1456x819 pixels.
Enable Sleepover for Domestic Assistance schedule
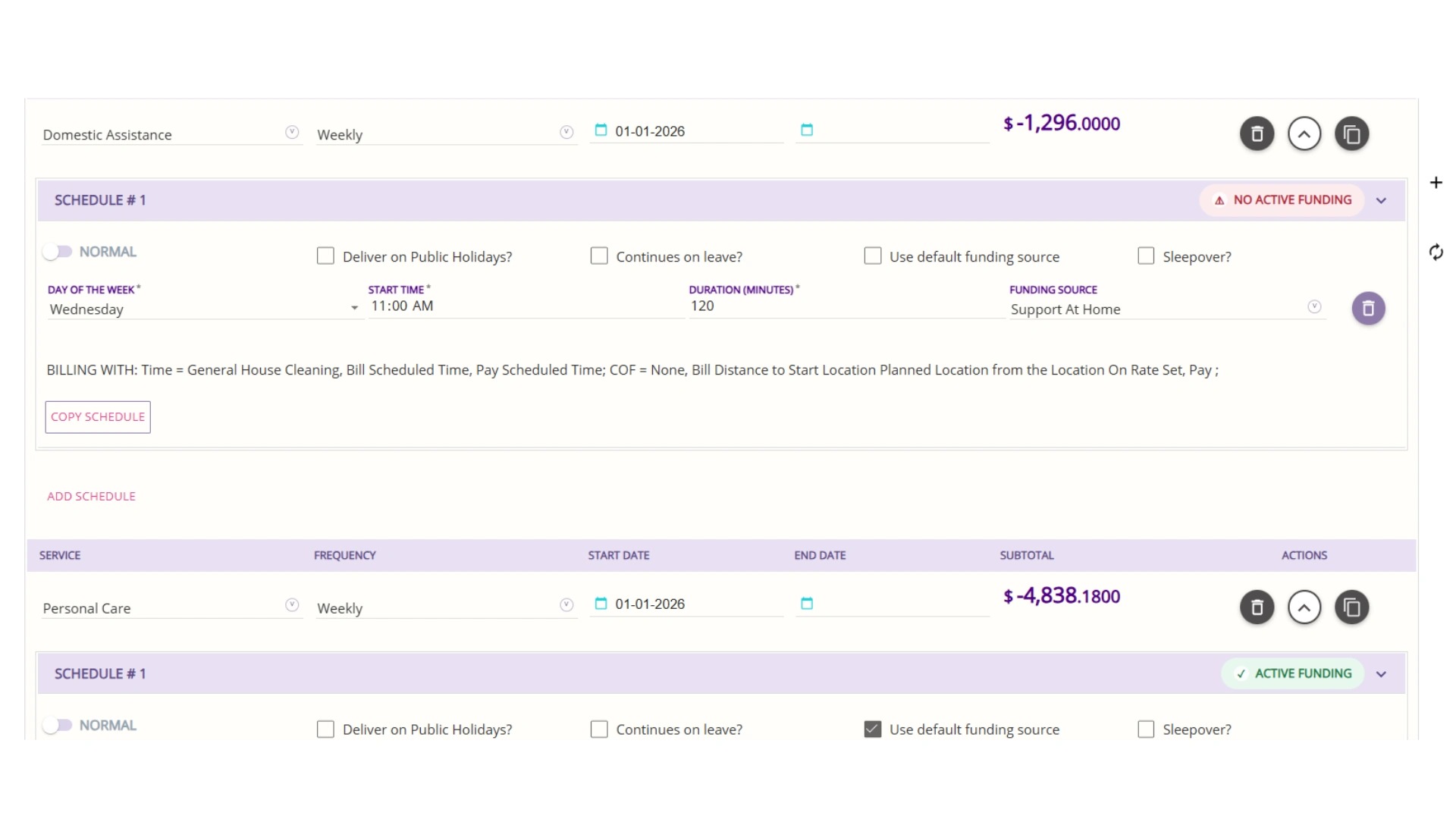1146,256
